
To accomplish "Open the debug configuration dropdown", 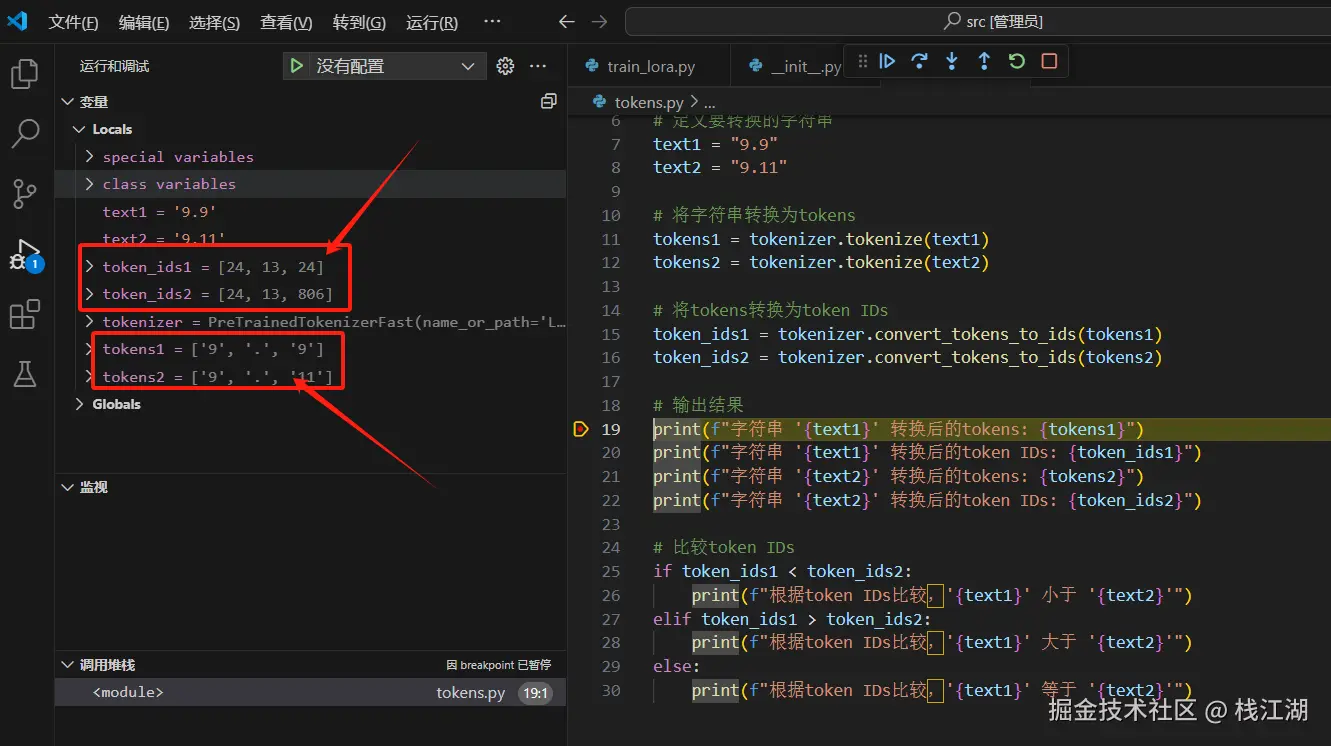I will pyautogui.click(x=467, y=66).
